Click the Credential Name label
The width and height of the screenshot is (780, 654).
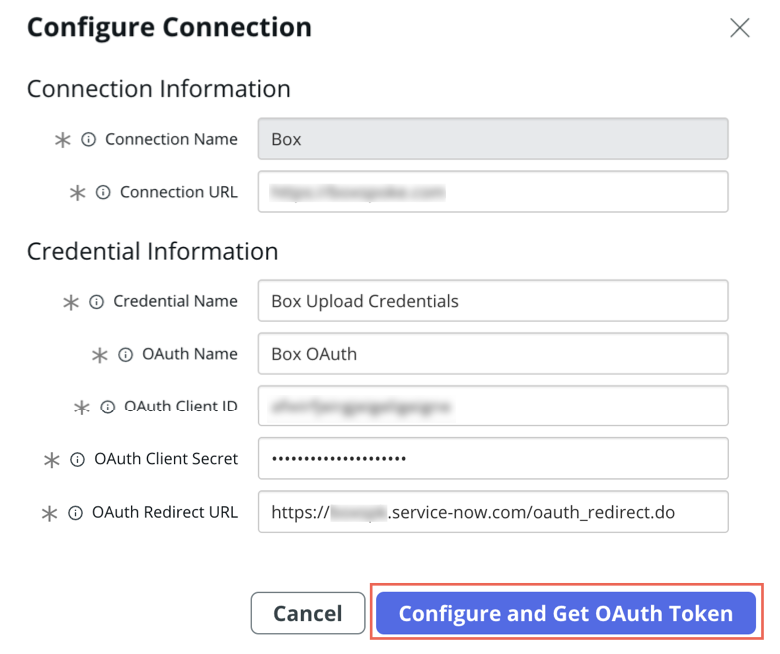[175, 301]
